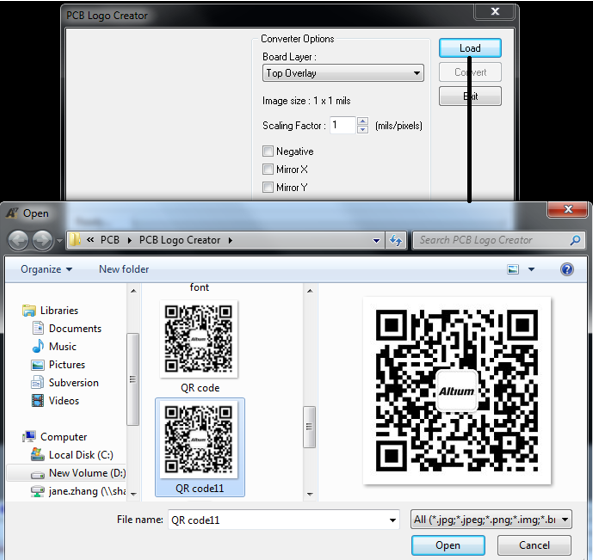Tick the Mirror X checkbox

point(268,169)
